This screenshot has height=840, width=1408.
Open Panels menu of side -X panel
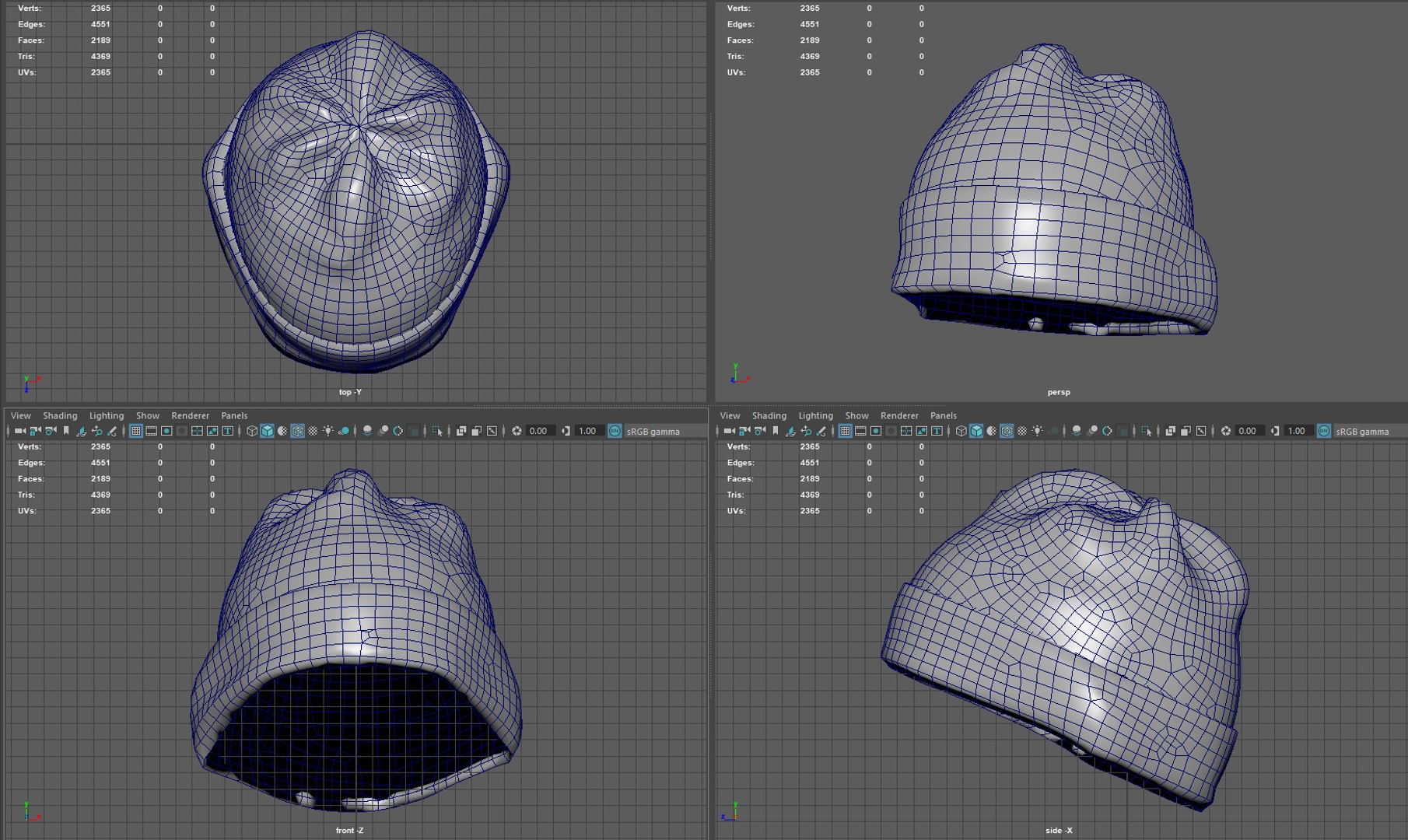coord(944,415)
